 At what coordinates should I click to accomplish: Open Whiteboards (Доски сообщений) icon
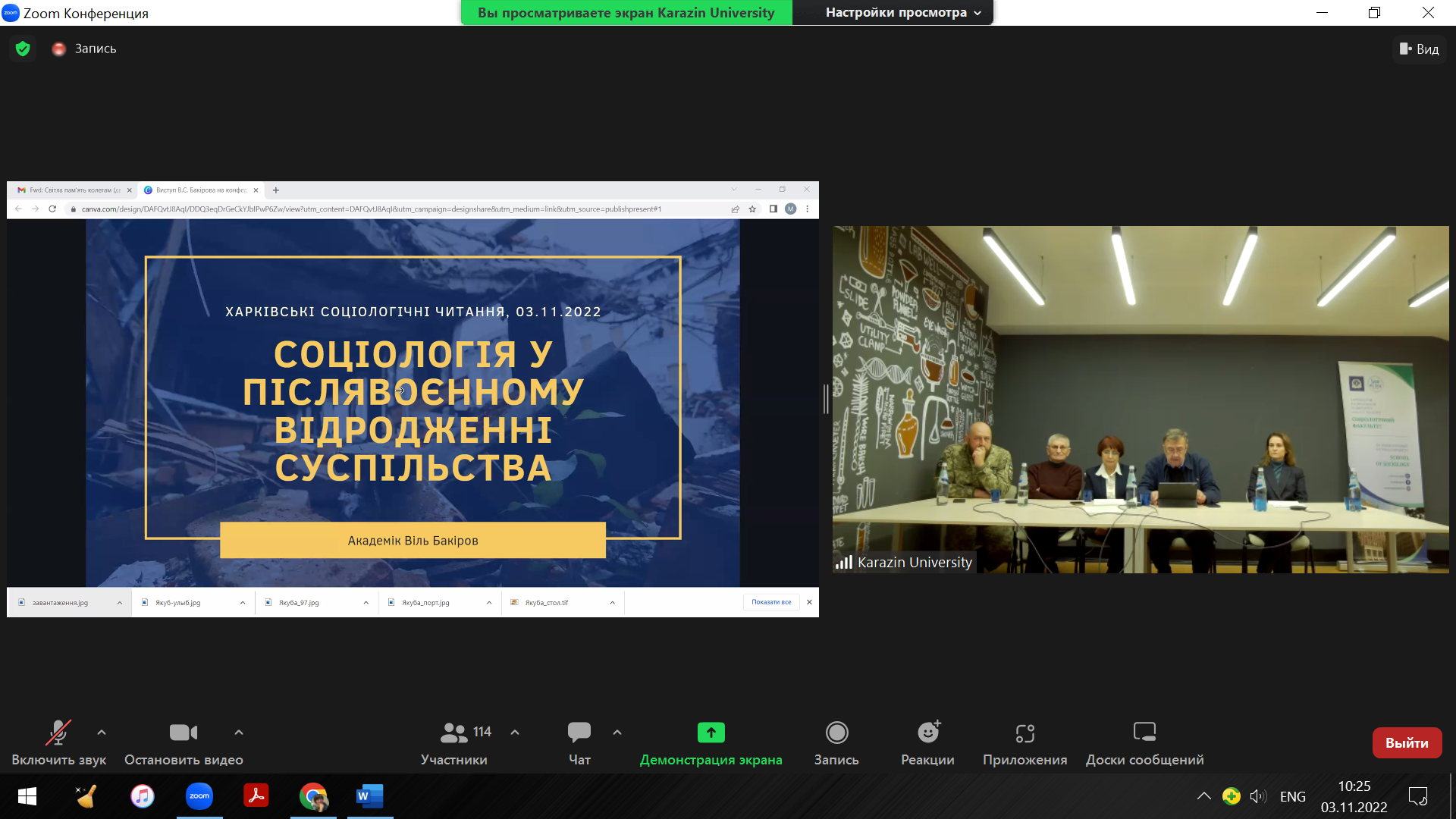1144,733
